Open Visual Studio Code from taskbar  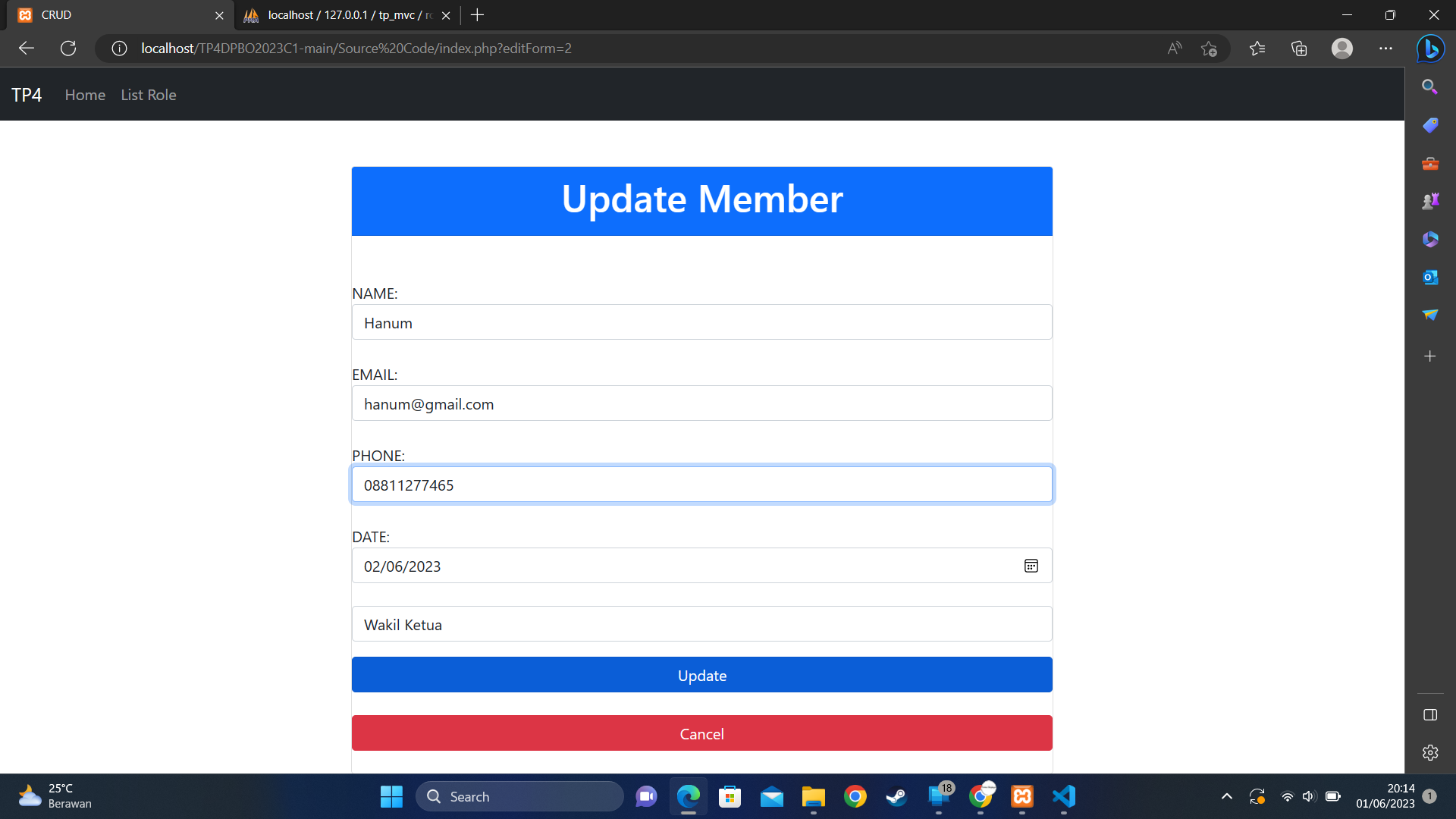coord(1064,796)
